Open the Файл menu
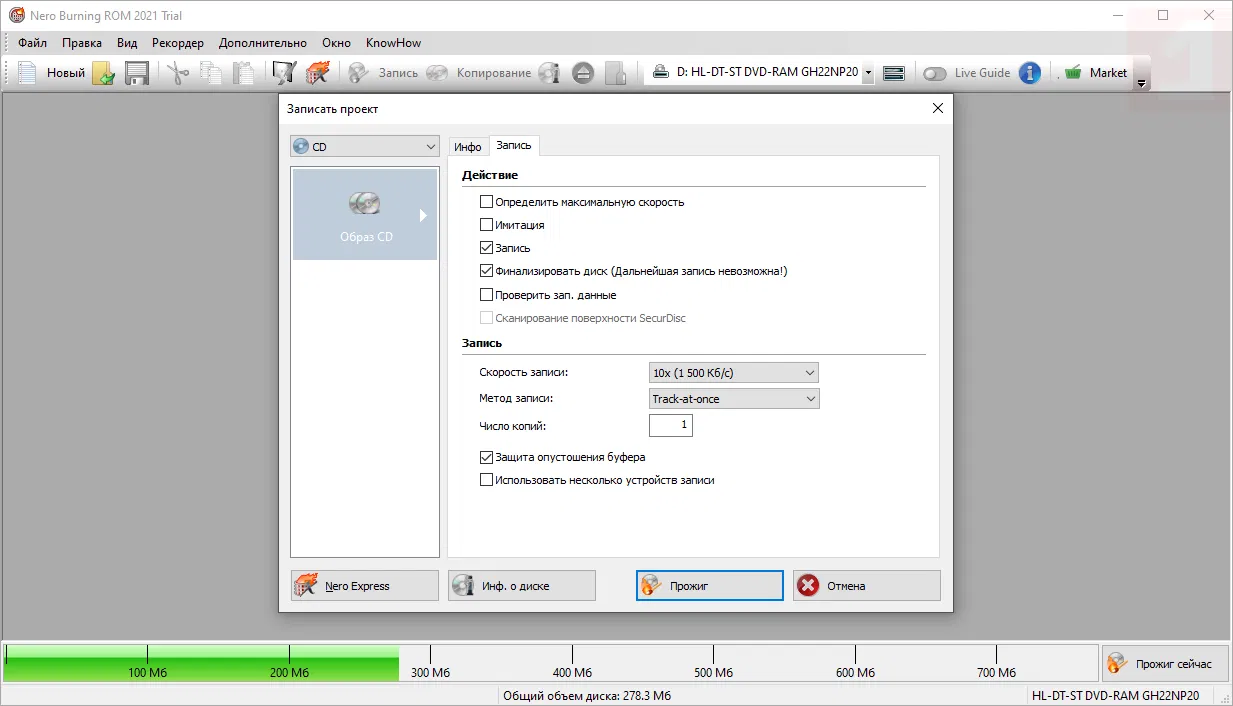 click(x=32, y=43)
